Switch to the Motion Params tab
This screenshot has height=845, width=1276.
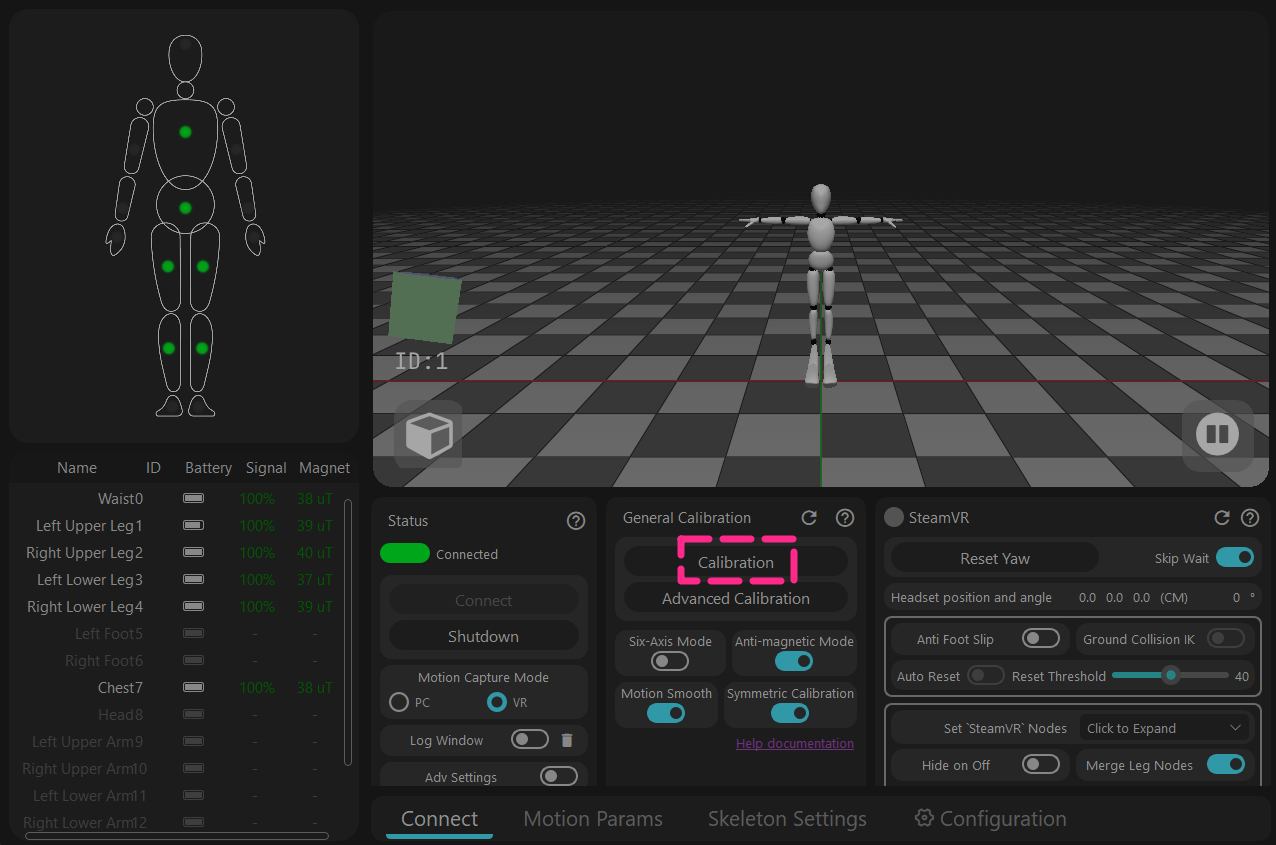593,818
